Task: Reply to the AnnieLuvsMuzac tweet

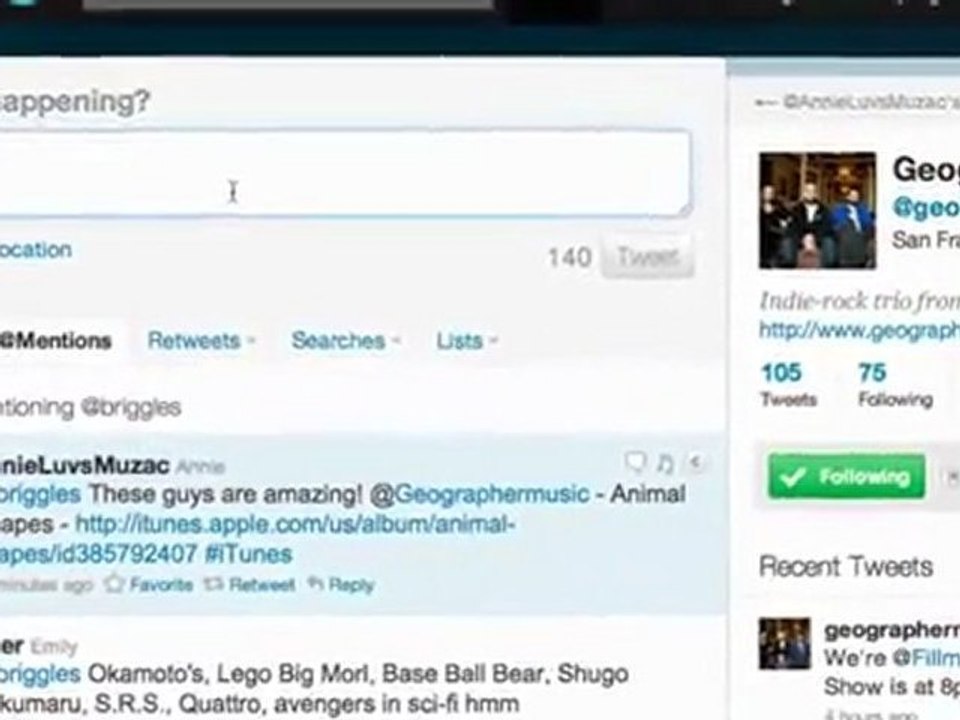Action: coord(340,584)
